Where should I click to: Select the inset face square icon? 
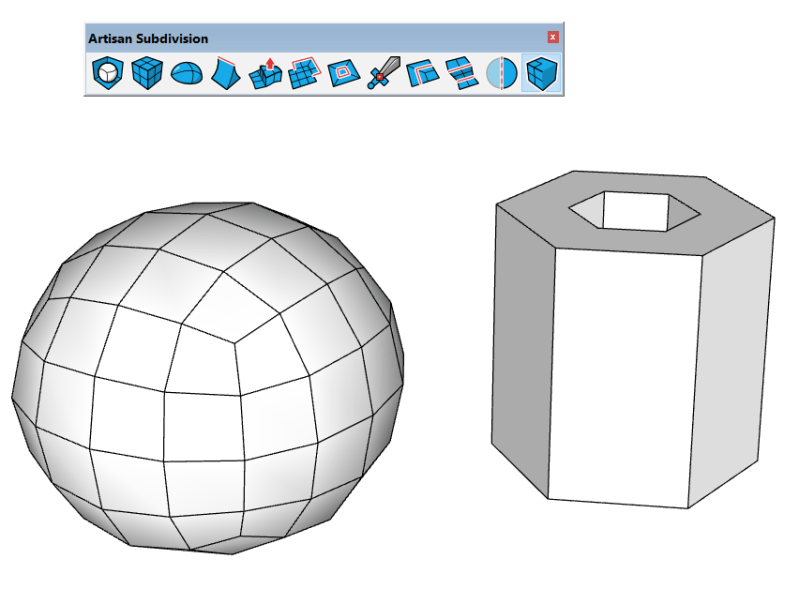344,73
